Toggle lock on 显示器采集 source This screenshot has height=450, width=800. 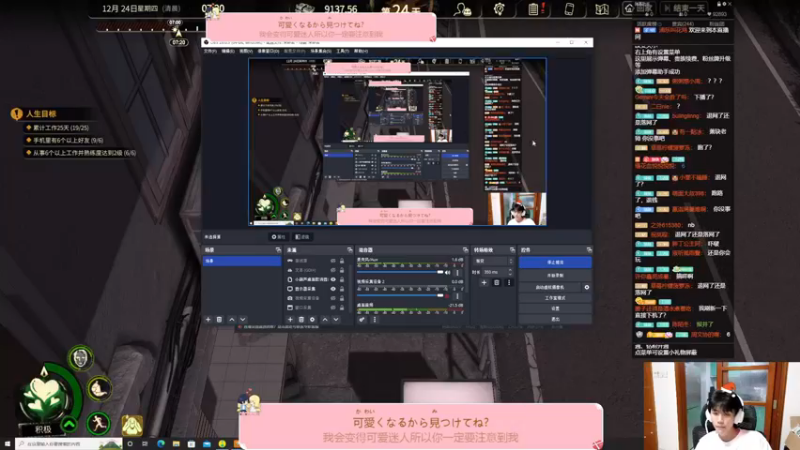tap(342, 289)
